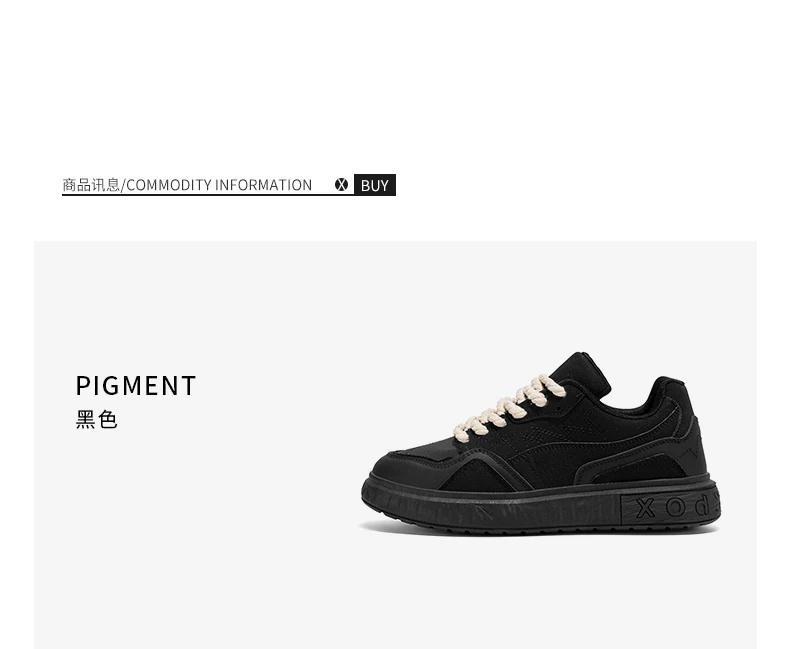The height and width of the screenshot is (649, 790).
Task: Select the 黑色 color label
Action: pos(97,419)
